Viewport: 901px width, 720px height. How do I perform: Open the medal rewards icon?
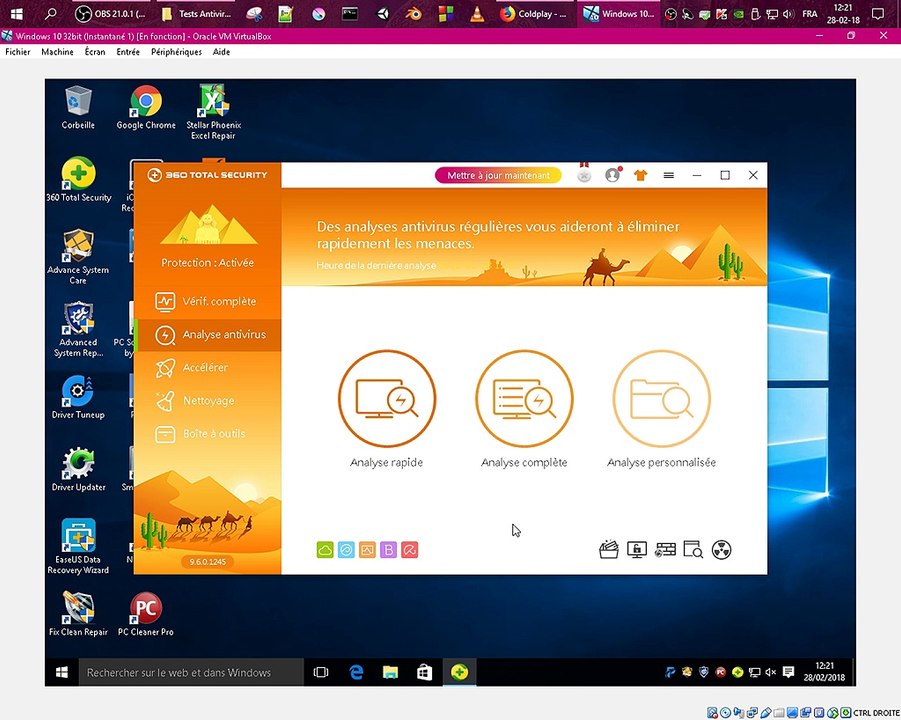point(584,174)
